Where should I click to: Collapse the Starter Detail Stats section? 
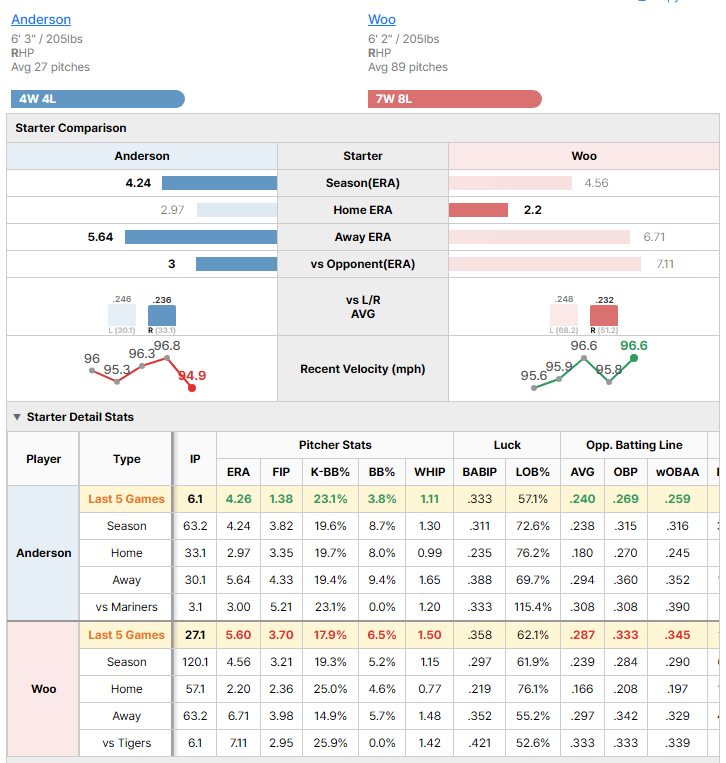17,417
